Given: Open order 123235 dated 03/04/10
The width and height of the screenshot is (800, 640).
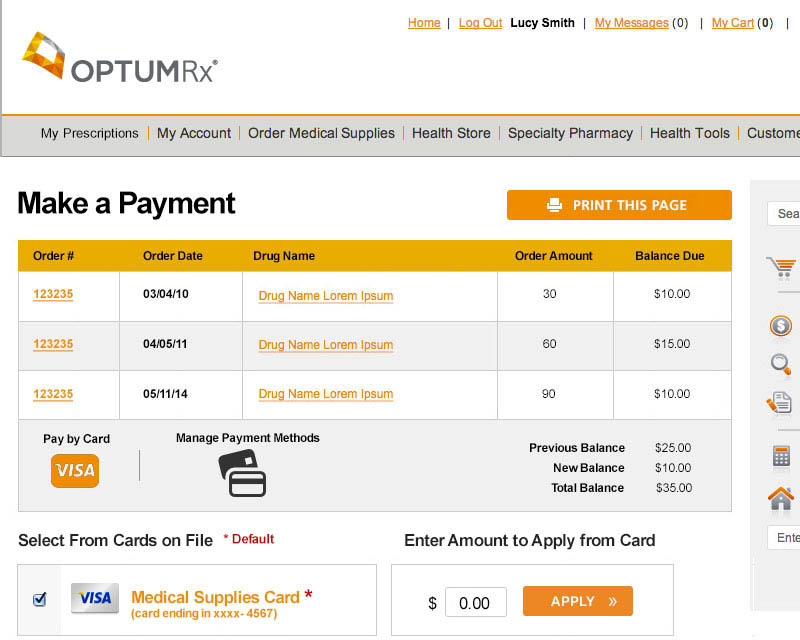Looking at the screenshot, I should pos(53,295).
